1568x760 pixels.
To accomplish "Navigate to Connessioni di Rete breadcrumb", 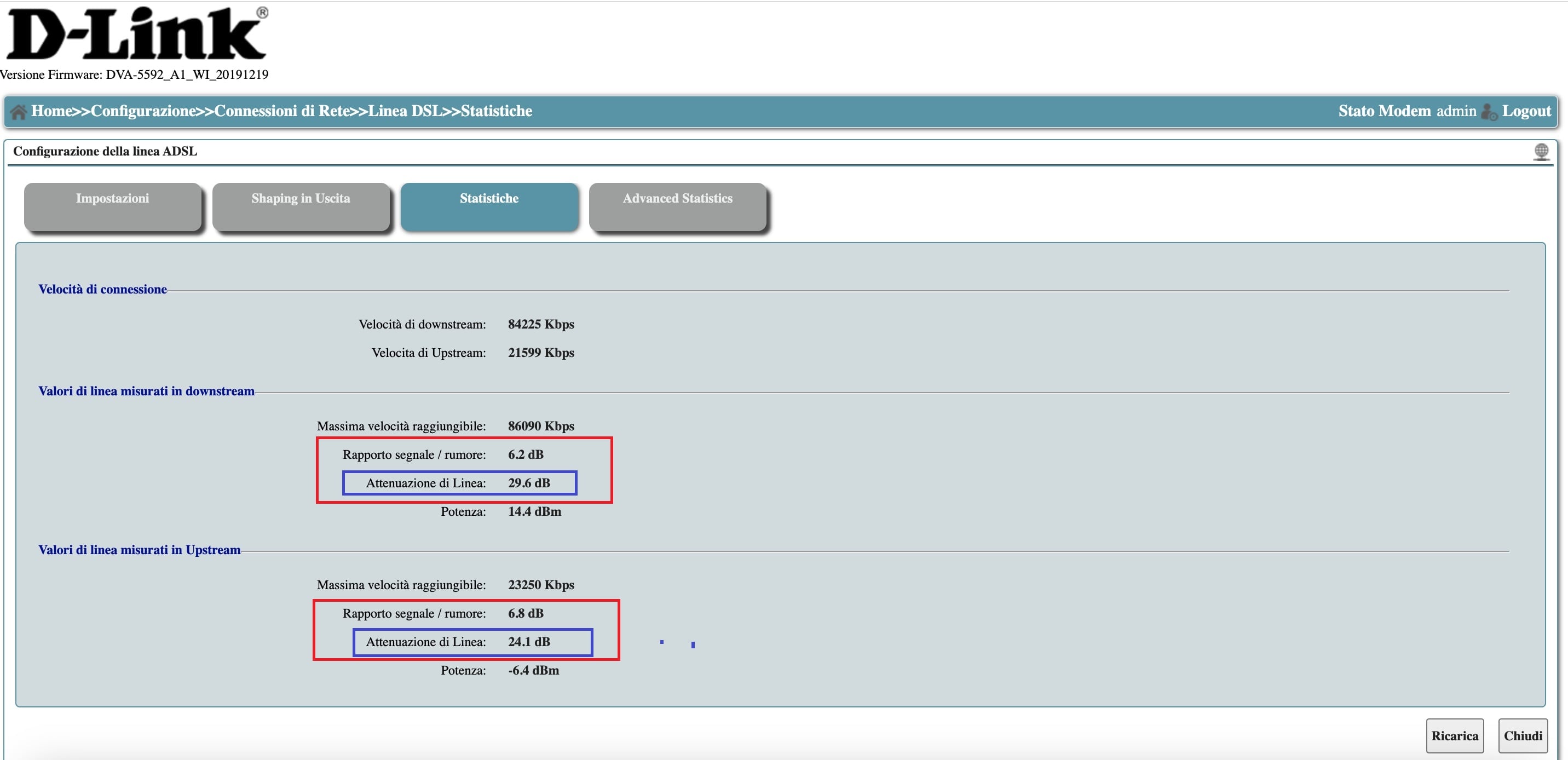I will tap(282, 111).
